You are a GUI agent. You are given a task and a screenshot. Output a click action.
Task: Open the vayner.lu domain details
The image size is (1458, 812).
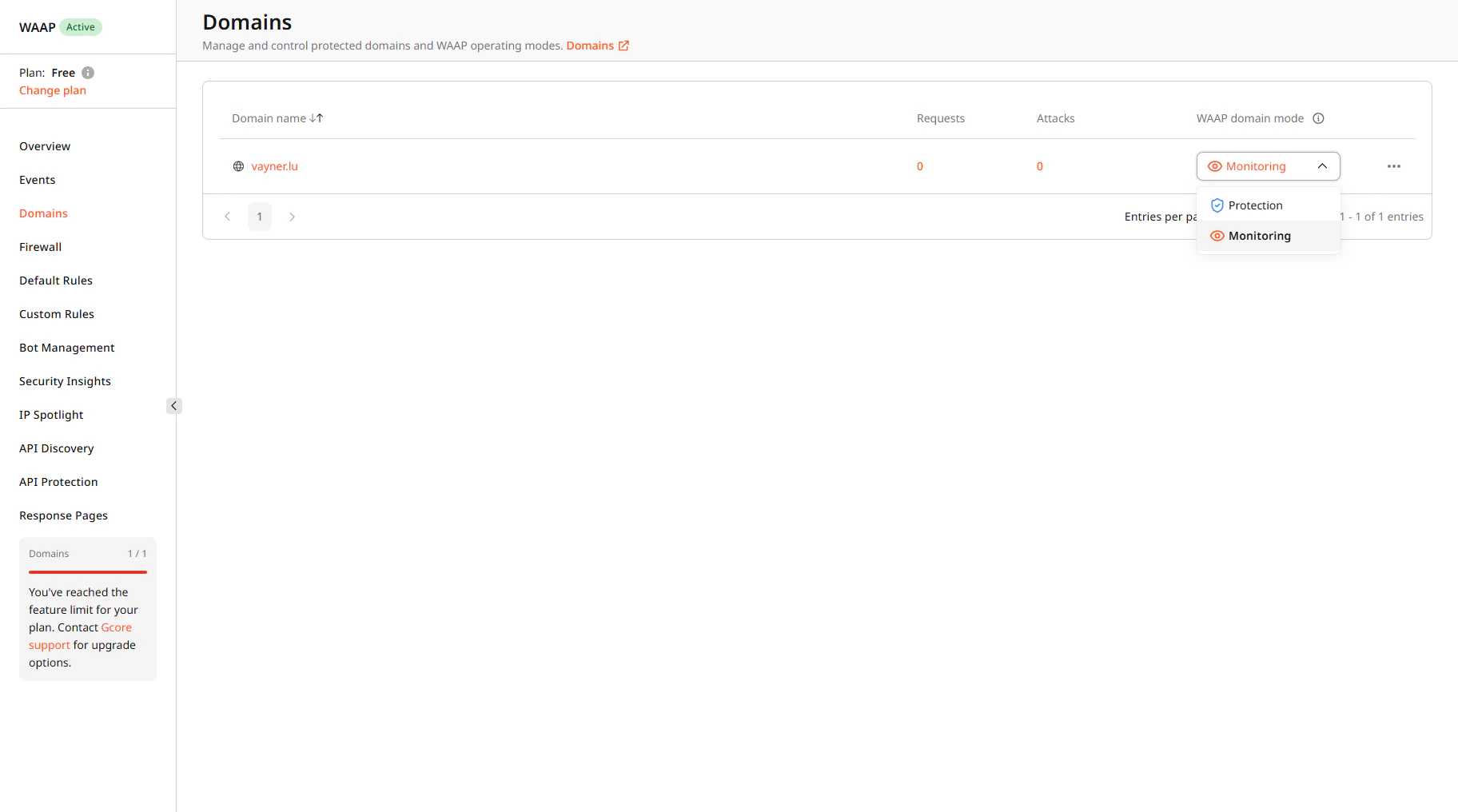pyautogui.click(x=275, y=165)
